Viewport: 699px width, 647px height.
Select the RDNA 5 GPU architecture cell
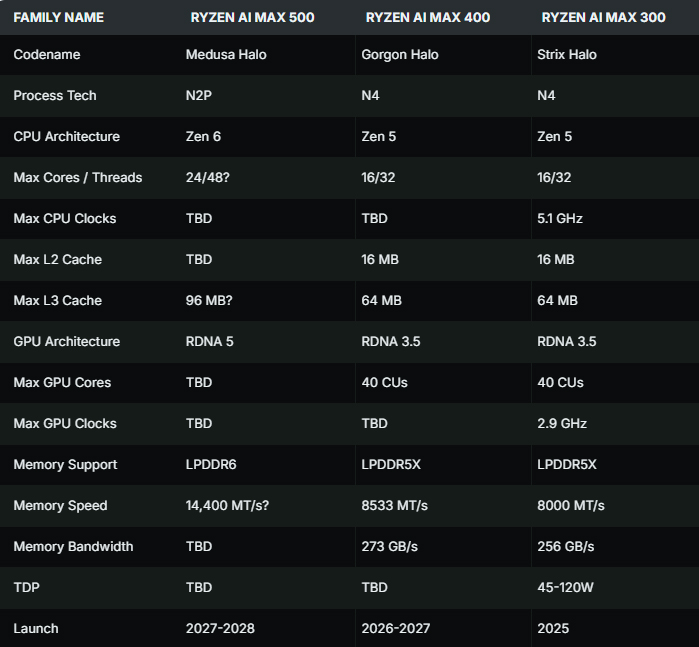(209, 341)
